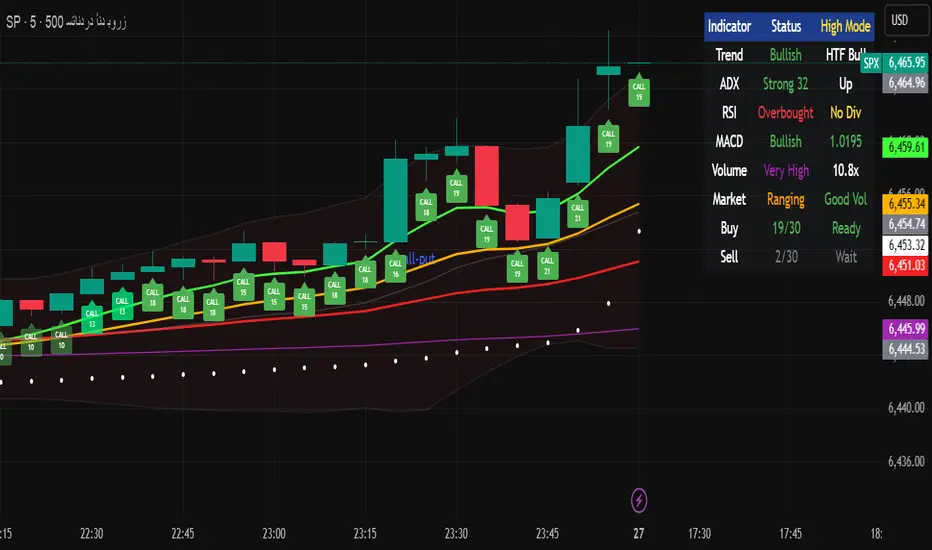Click the green 6,459.61 price label
This screenshot has height=550, width=932.
(x=906, y=147)
